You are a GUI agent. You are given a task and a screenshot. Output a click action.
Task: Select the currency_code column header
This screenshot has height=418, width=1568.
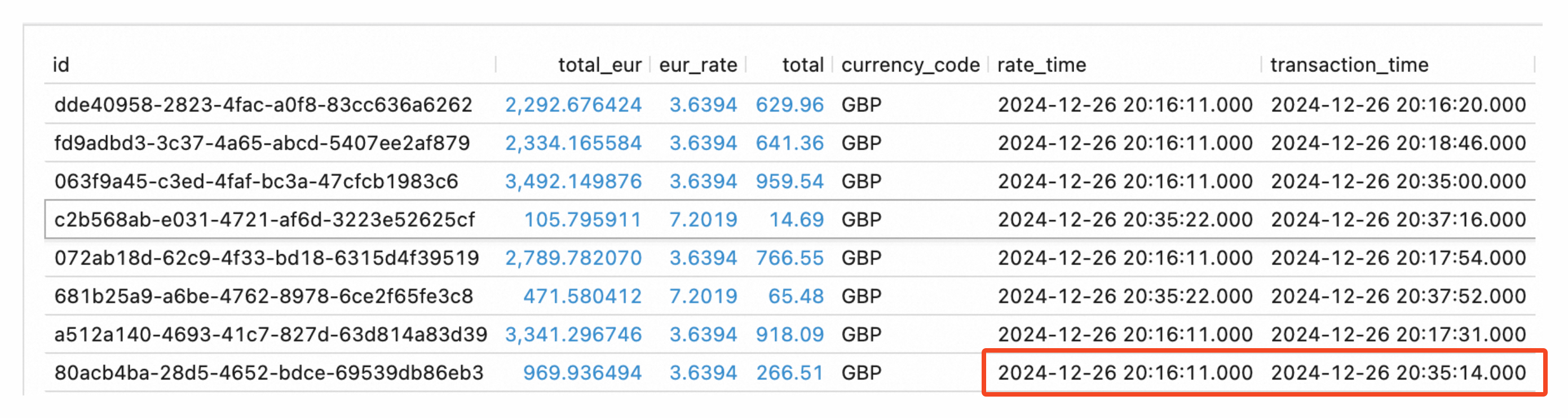point(910,64)
